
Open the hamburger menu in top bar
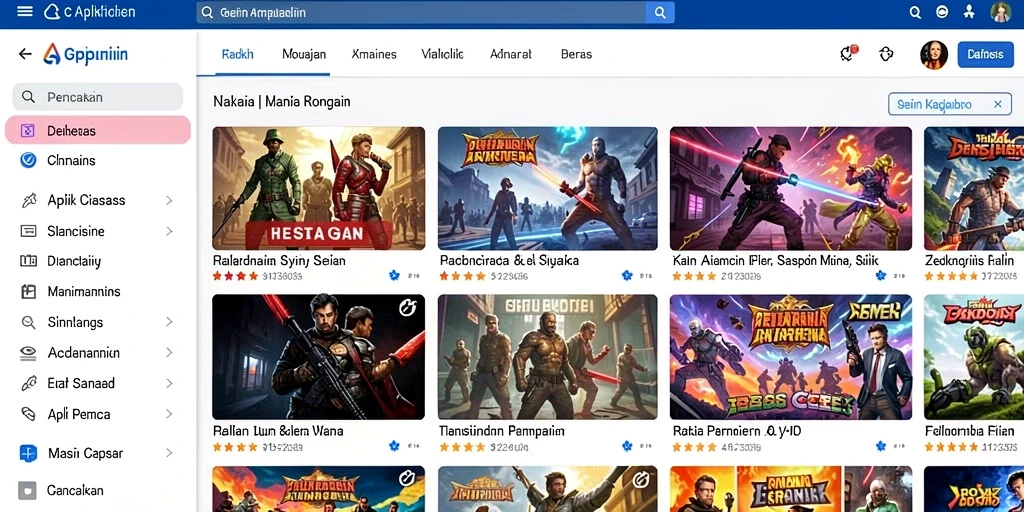pyautogui.click(x=25, y=12)
